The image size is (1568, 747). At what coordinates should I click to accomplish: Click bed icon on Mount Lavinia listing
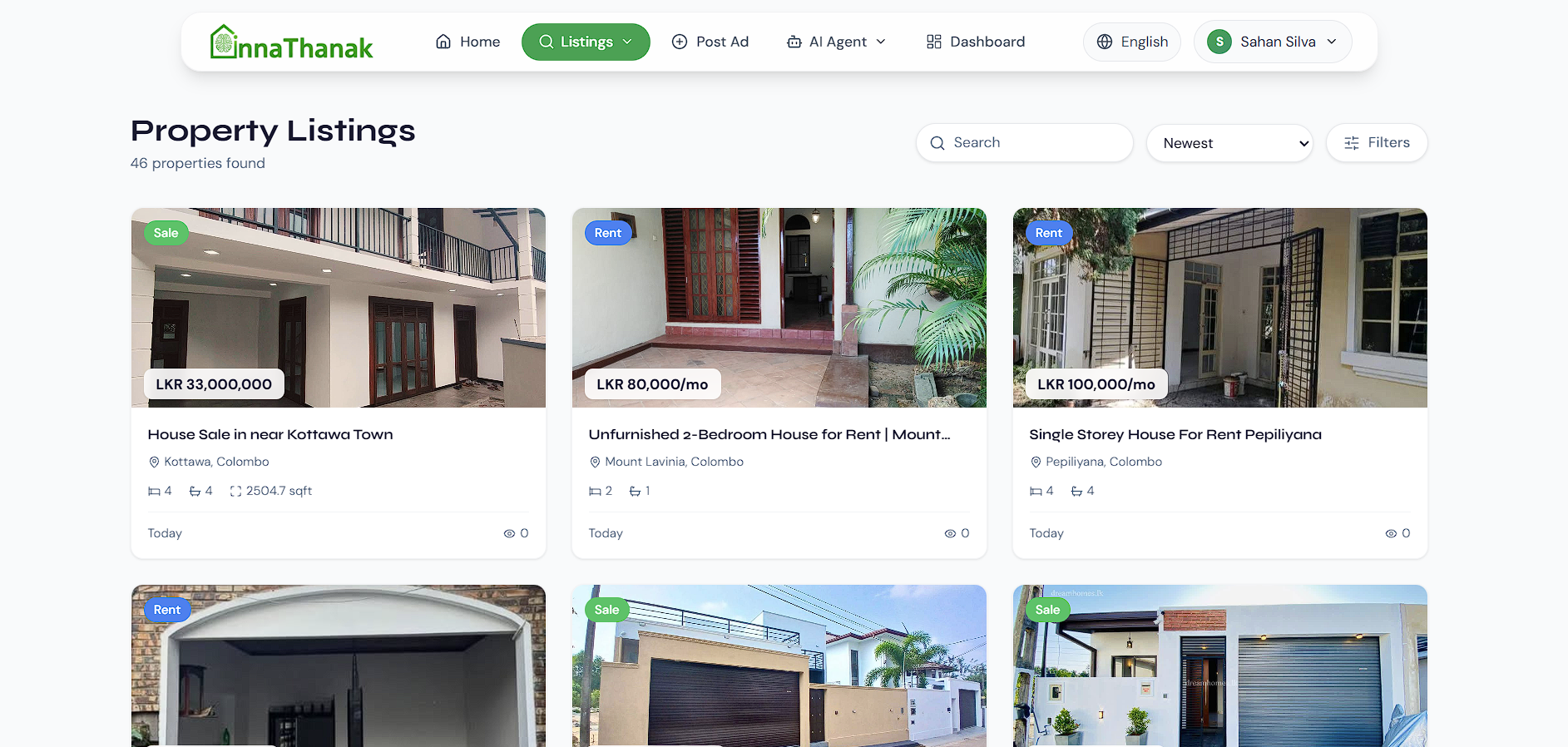(595, 492)
